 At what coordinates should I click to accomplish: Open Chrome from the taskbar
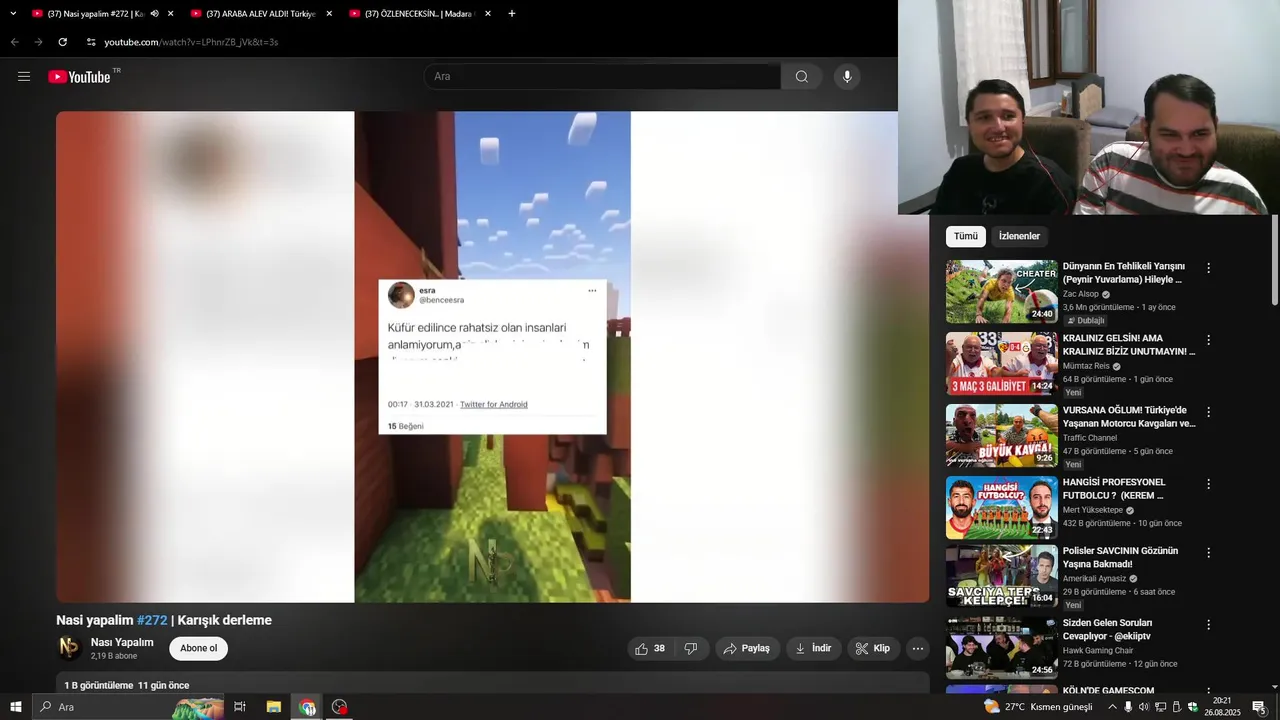point(307,707)
